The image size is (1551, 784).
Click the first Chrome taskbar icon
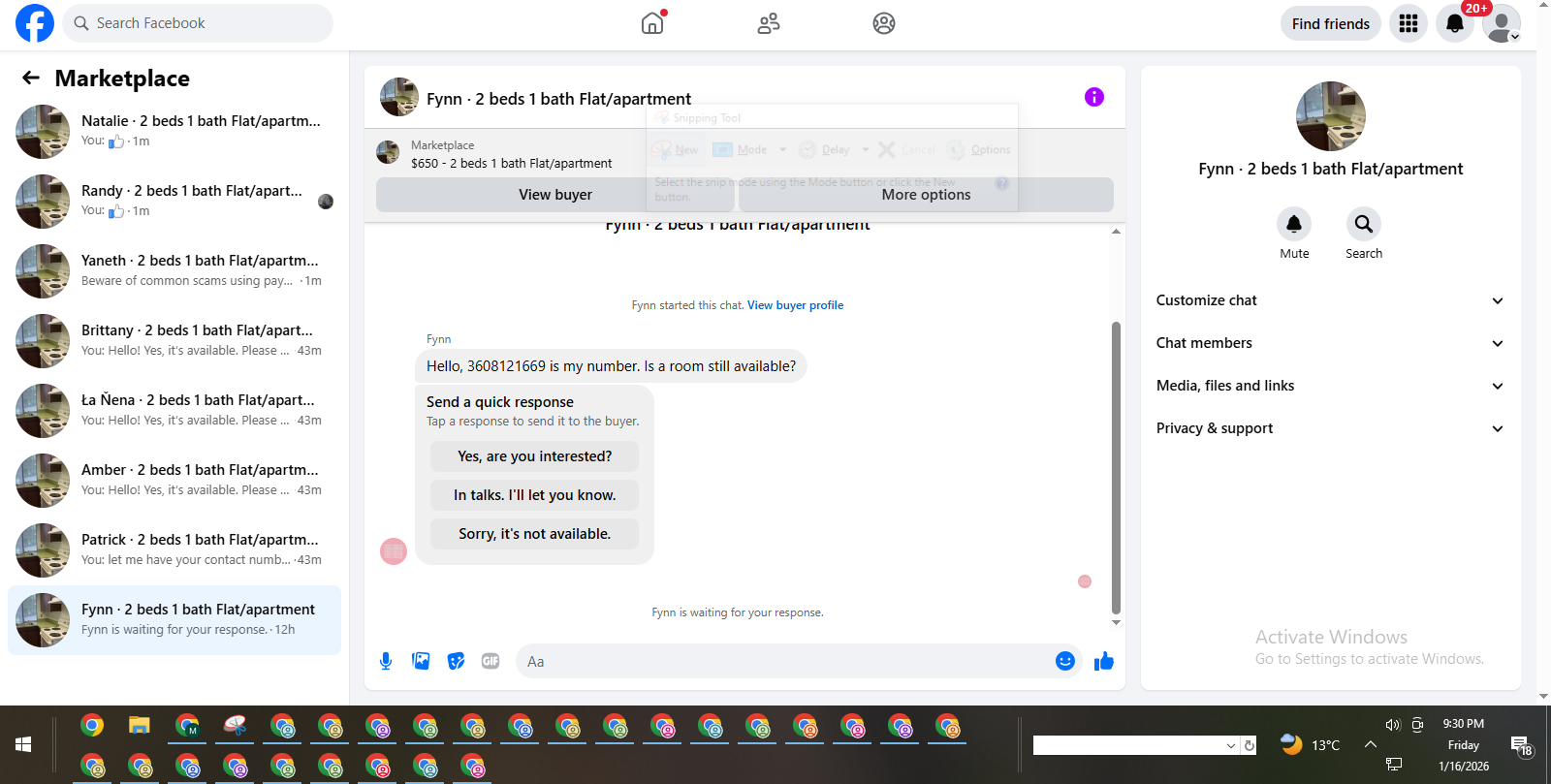(92, 725)
